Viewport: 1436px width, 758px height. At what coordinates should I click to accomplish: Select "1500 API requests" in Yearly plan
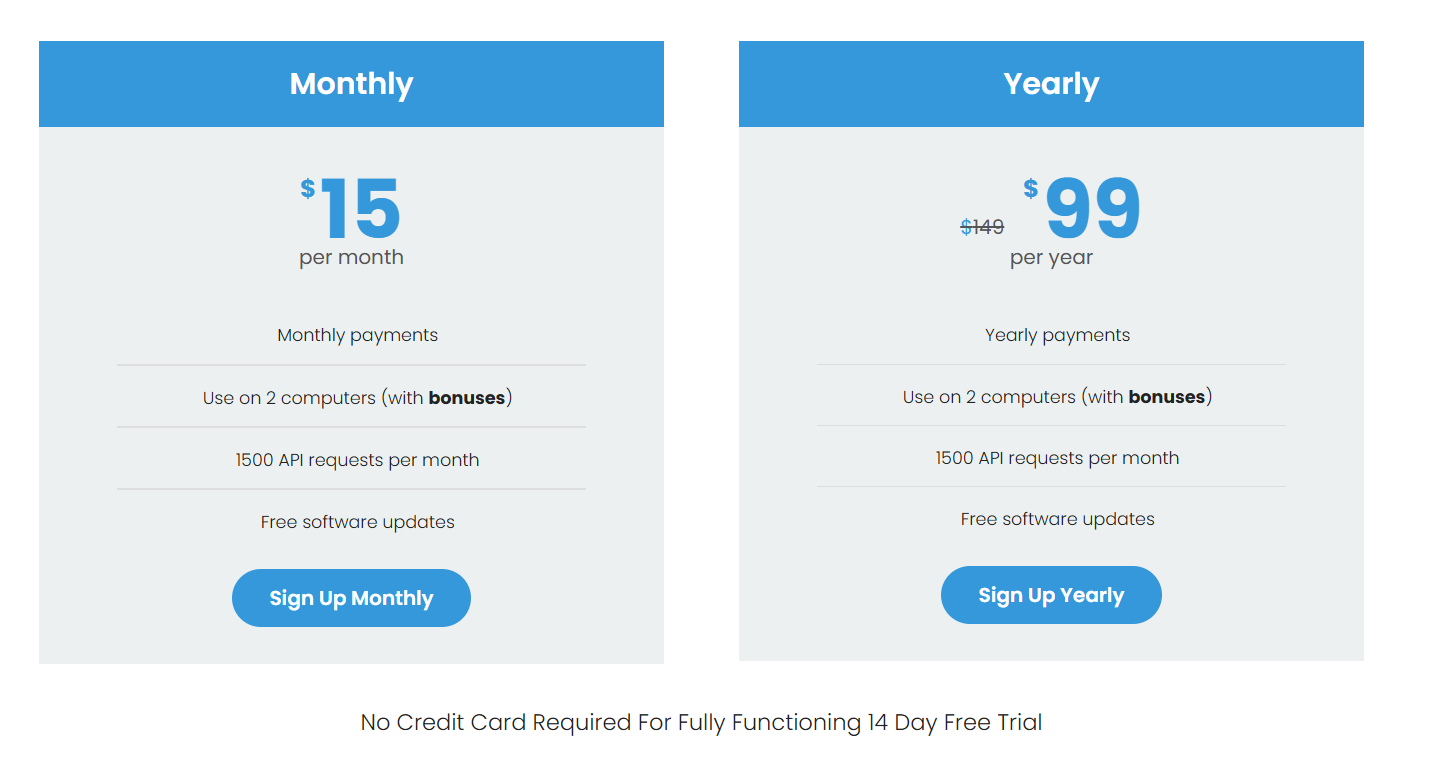[1057, 458]
